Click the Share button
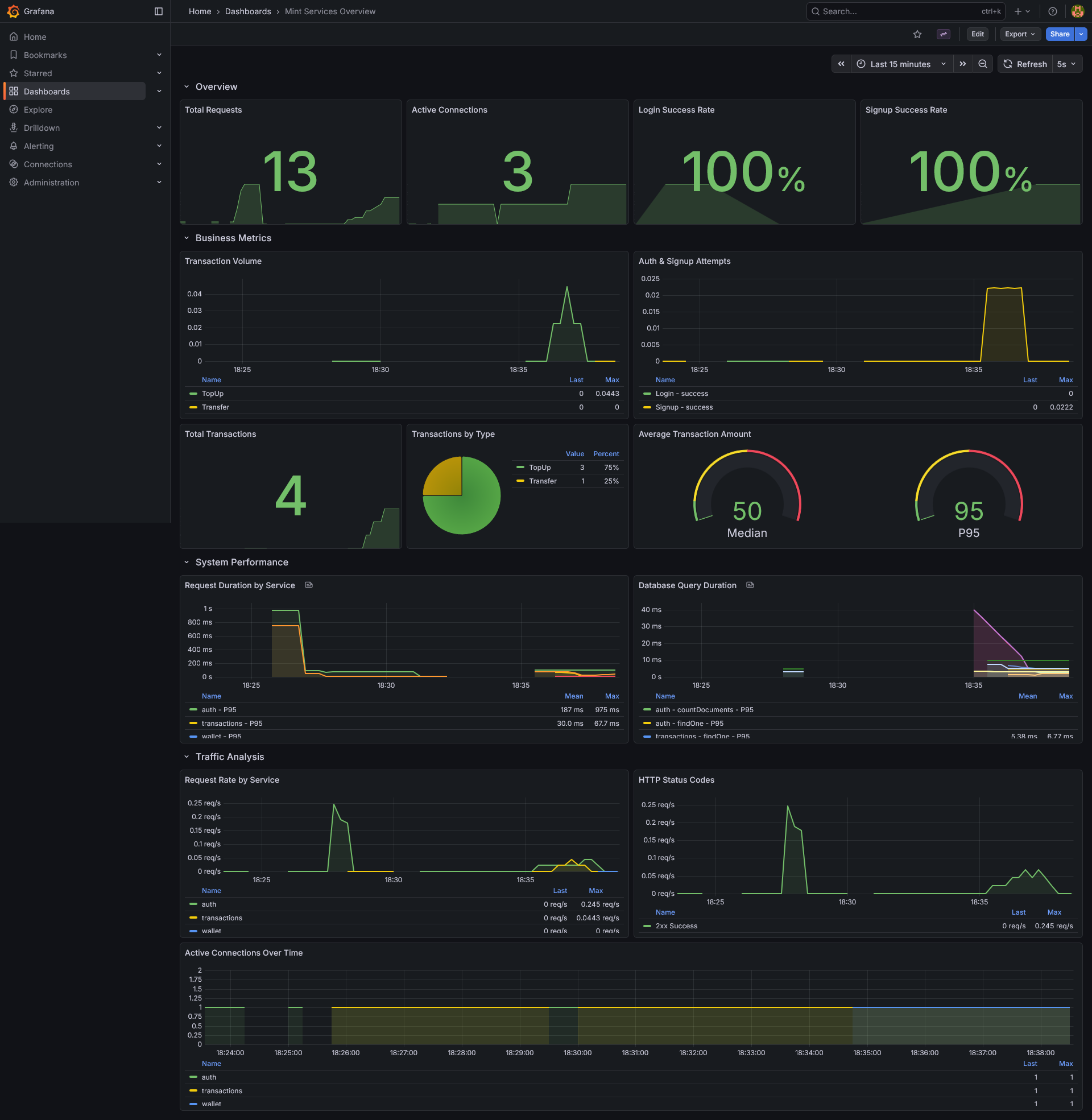Viewport: 1092px width, 1120px height. [x=1059, y=34]
